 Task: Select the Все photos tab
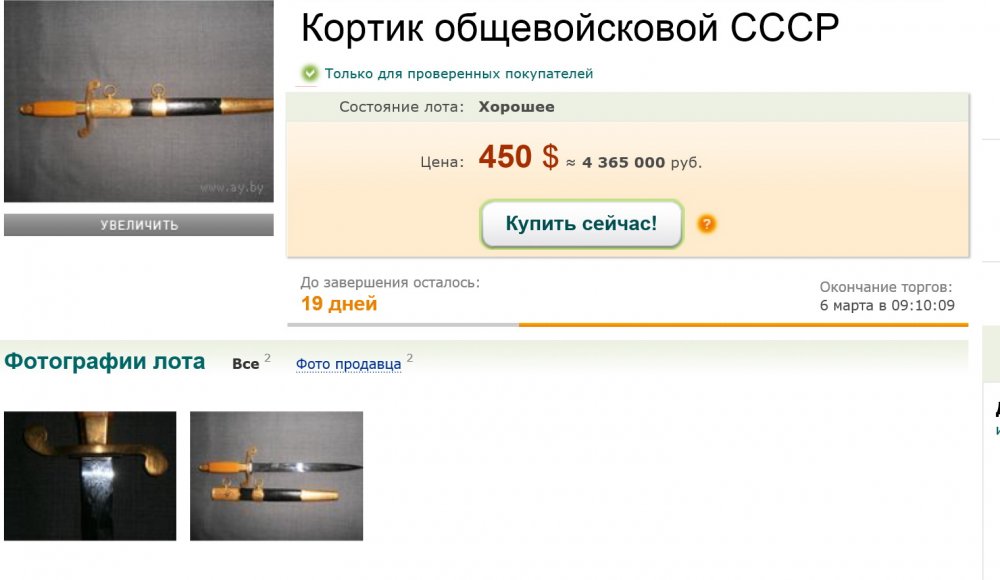[x=246, y=364]
